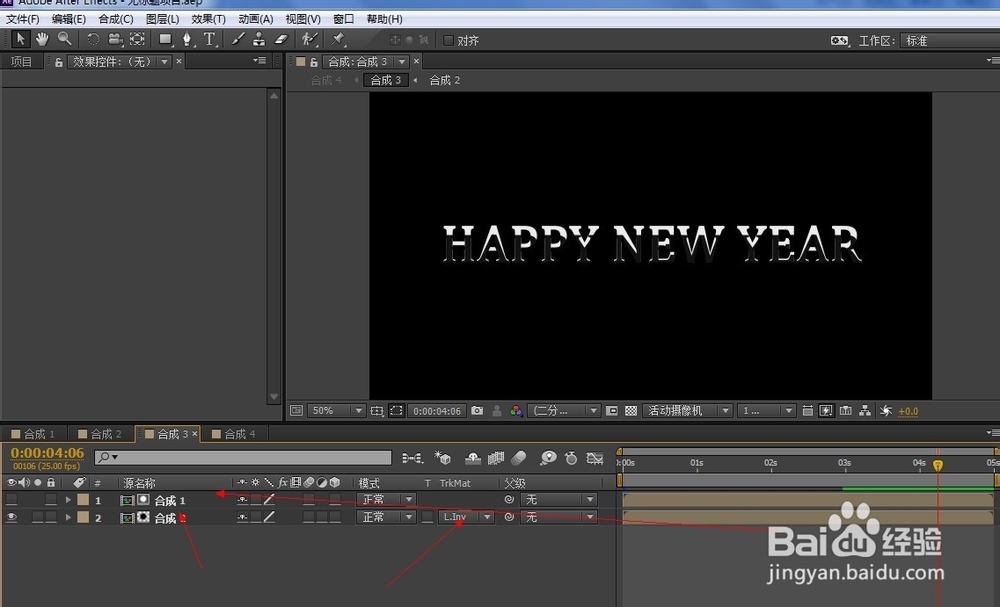1000x607 pixels.
Task: Select the Eraser tool
Action: [x=281, y=40]
